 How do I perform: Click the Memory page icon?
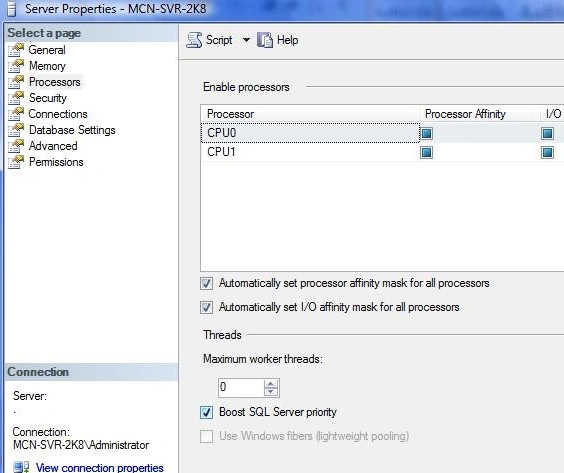pos(16,66)
